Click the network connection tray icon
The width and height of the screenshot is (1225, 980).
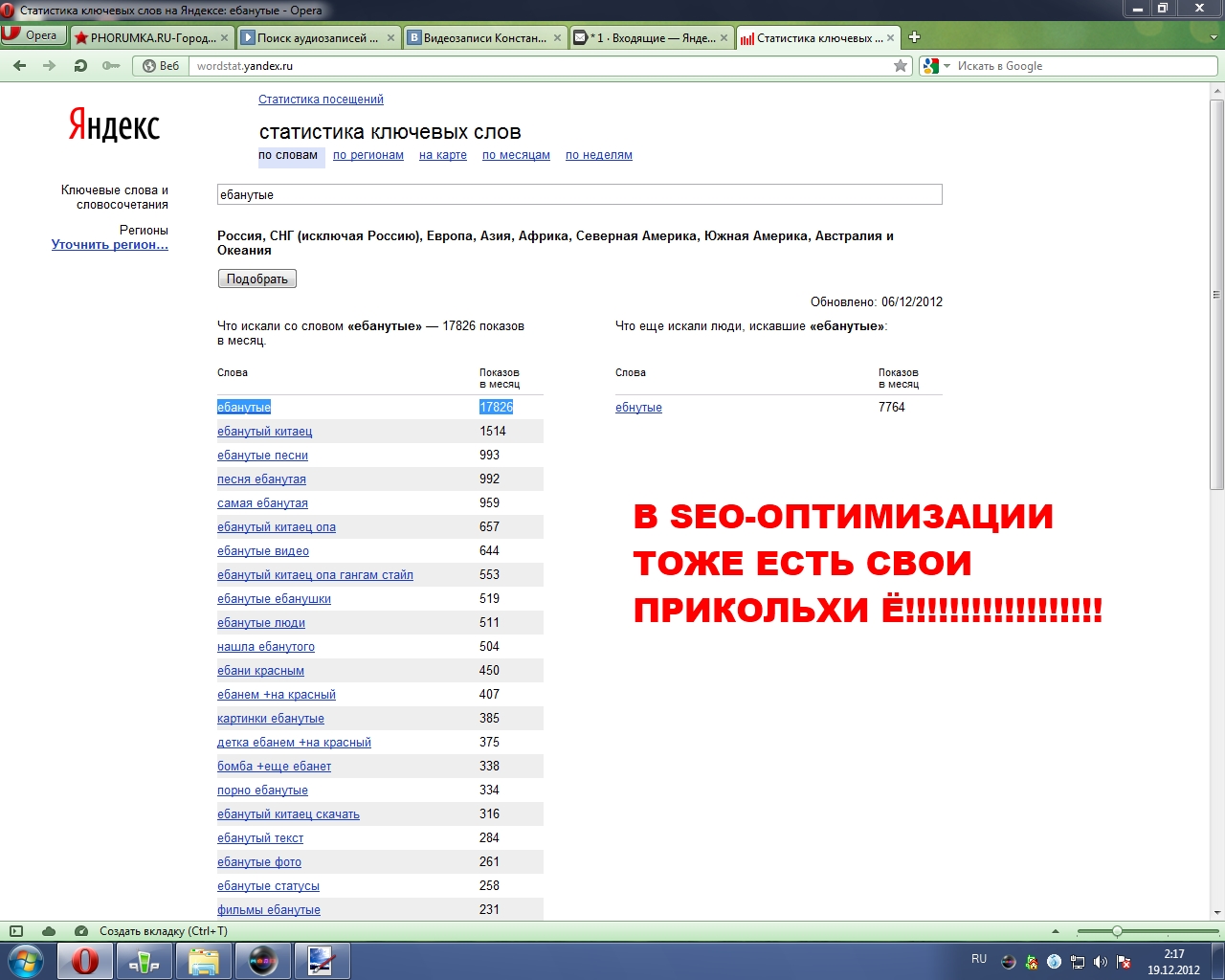(1078, 962)
